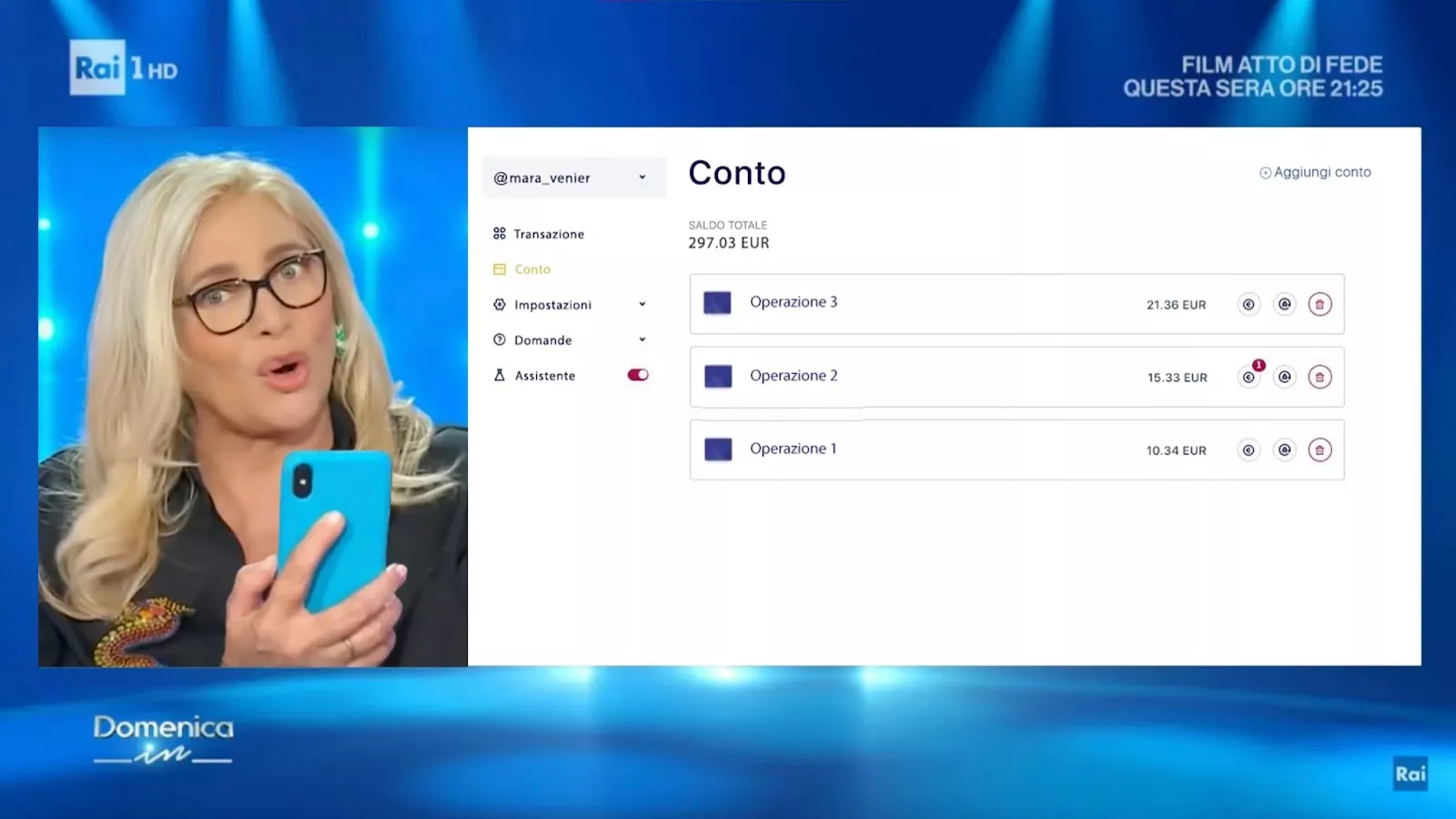Click the blue thumbnail of Operazione 3

coord(717,303)
